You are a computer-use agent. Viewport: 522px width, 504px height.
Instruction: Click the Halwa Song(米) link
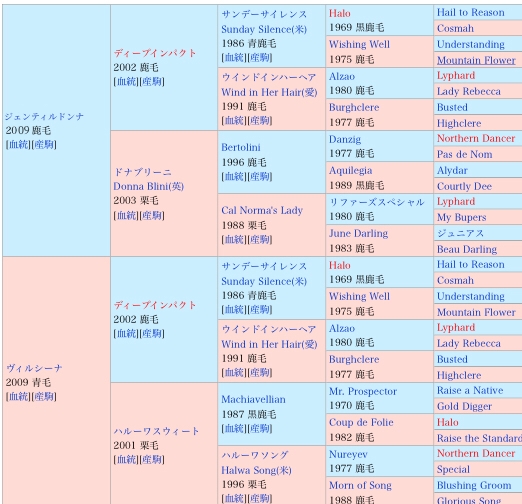click(x=256, y=470)
